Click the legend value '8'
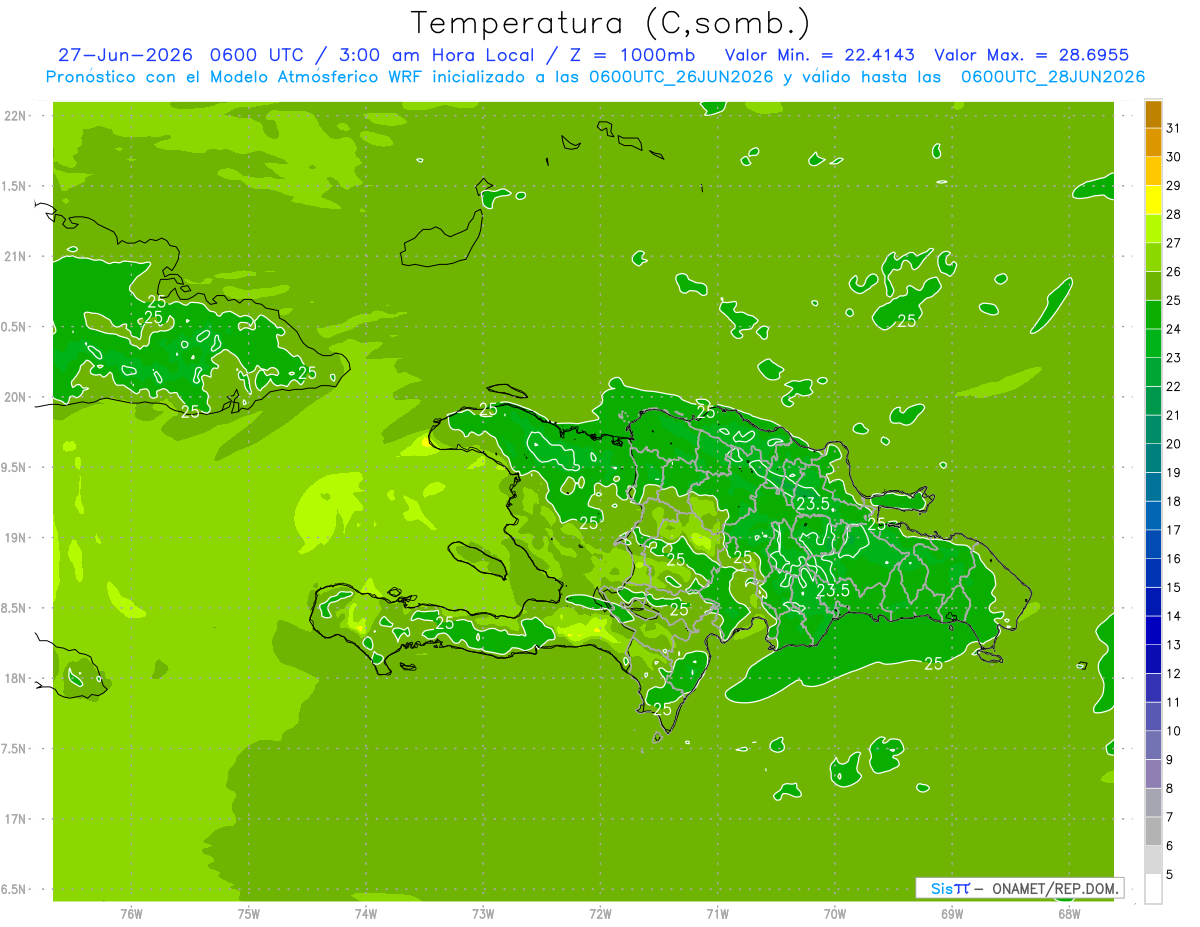 point(1170,788)
